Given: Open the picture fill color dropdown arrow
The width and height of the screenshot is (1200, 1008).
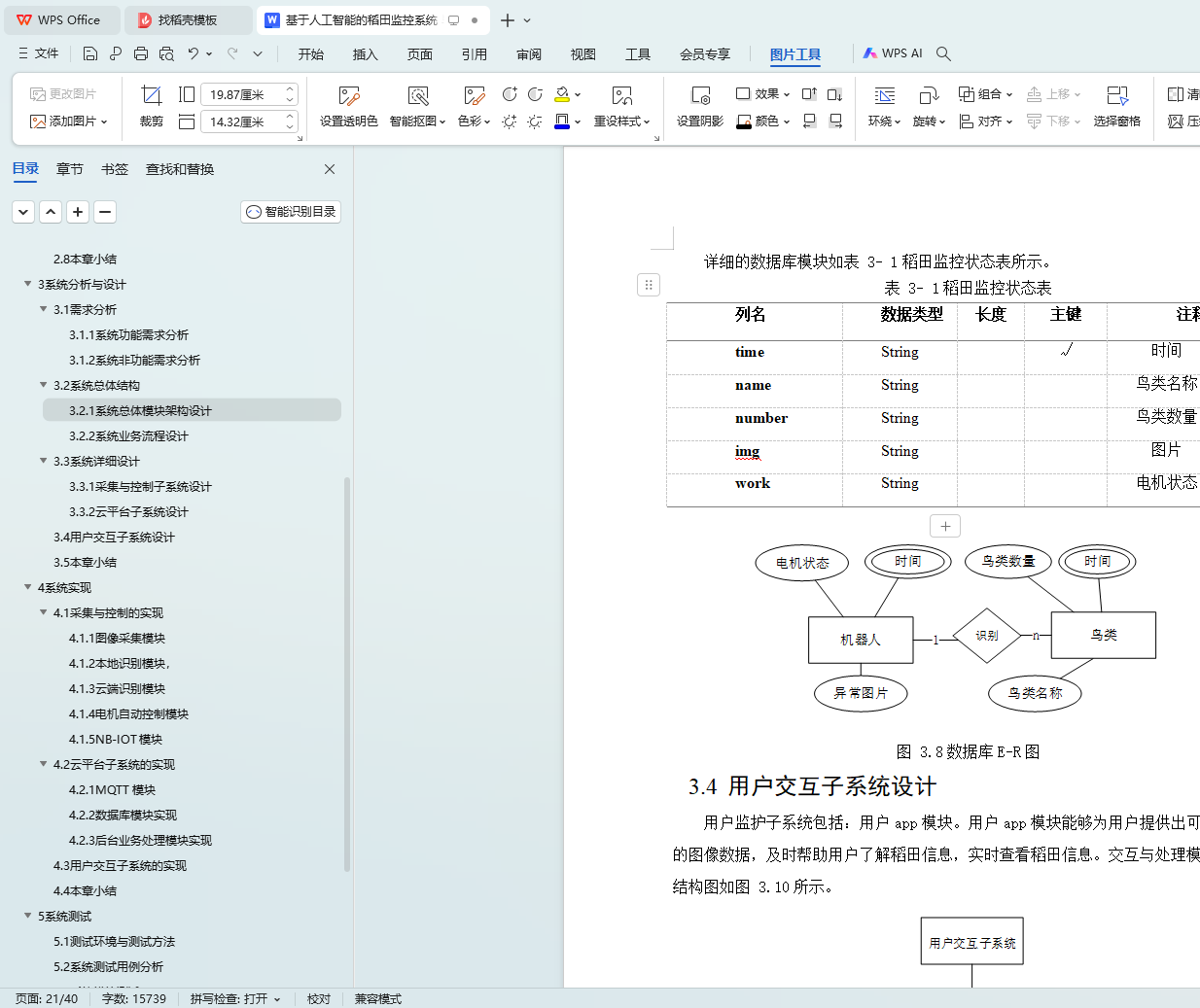Looking at the screenshot, I should [x=578, y=94].
